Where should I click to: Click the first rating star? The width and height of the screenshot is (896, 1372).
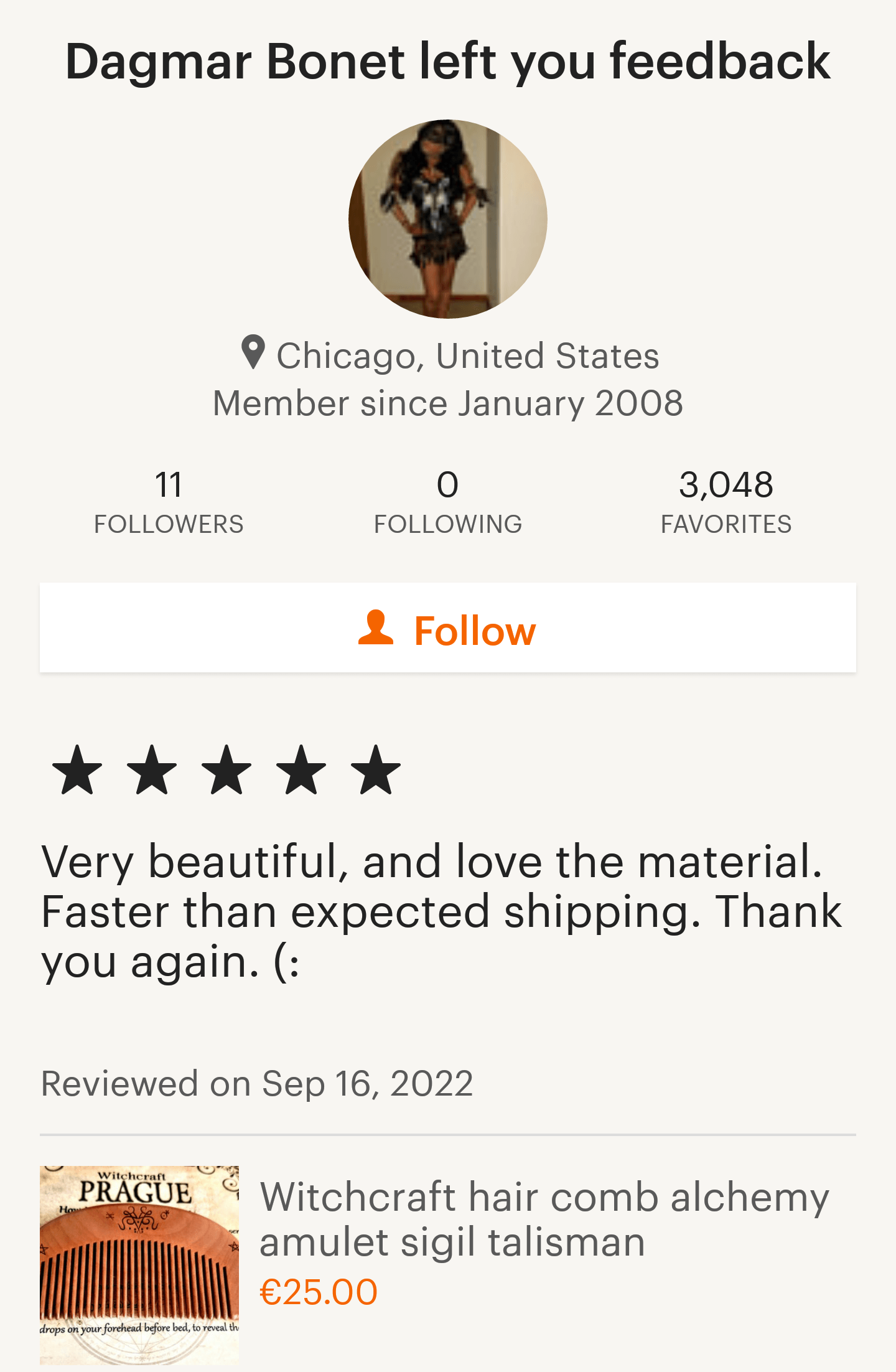pos(77,770)
